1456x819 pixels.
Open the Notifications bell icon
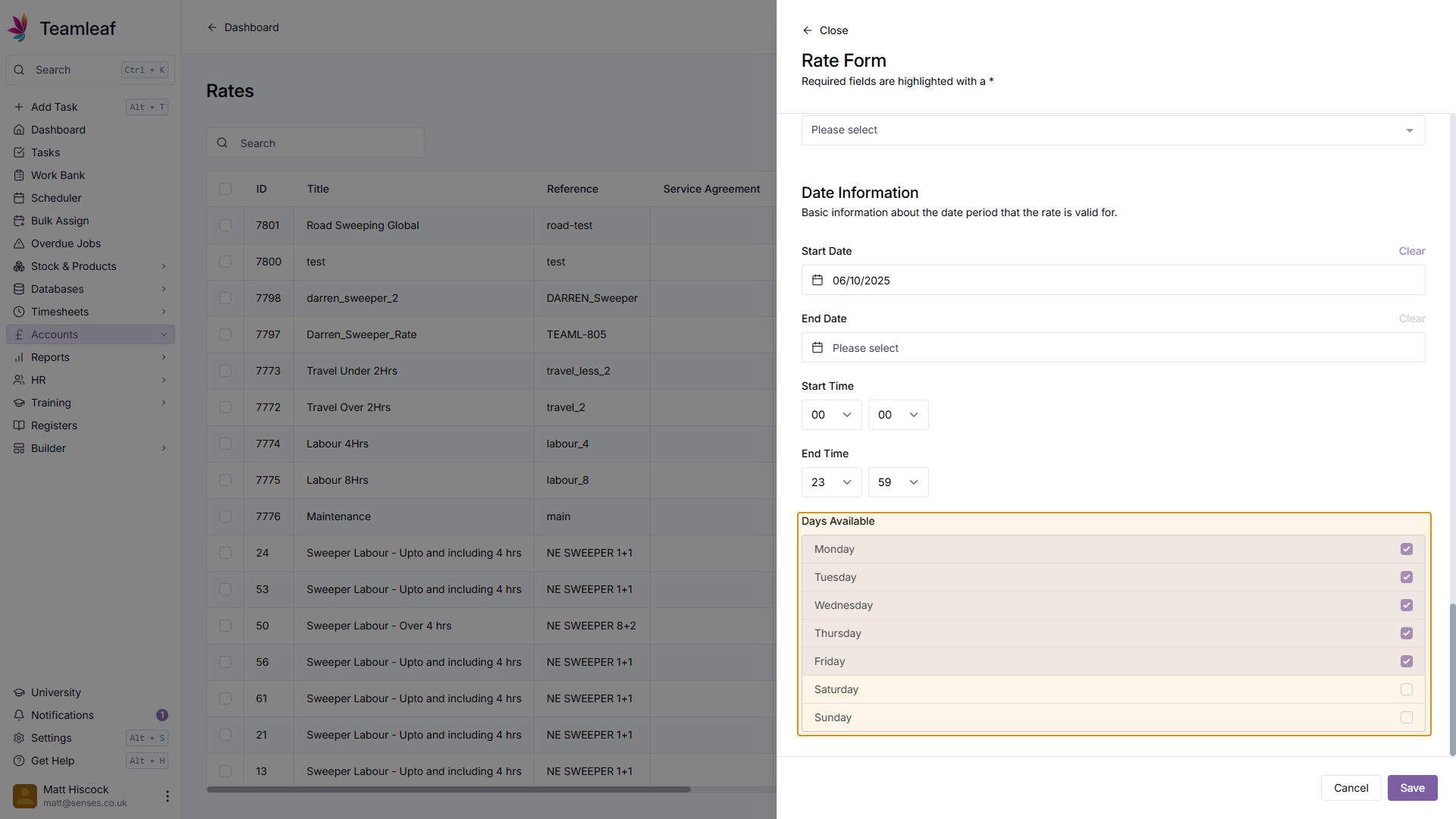coord(19,715)
